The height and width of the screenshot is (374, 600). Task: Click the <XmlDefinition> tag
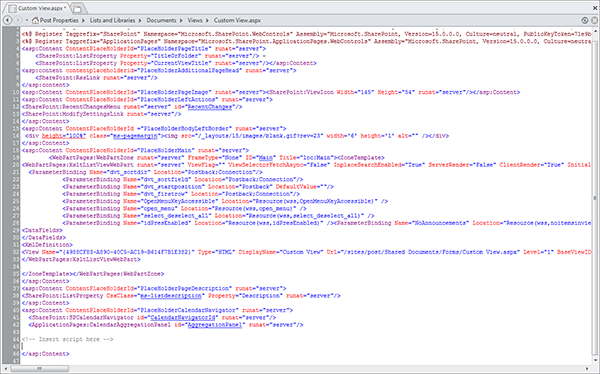[47, 245]
